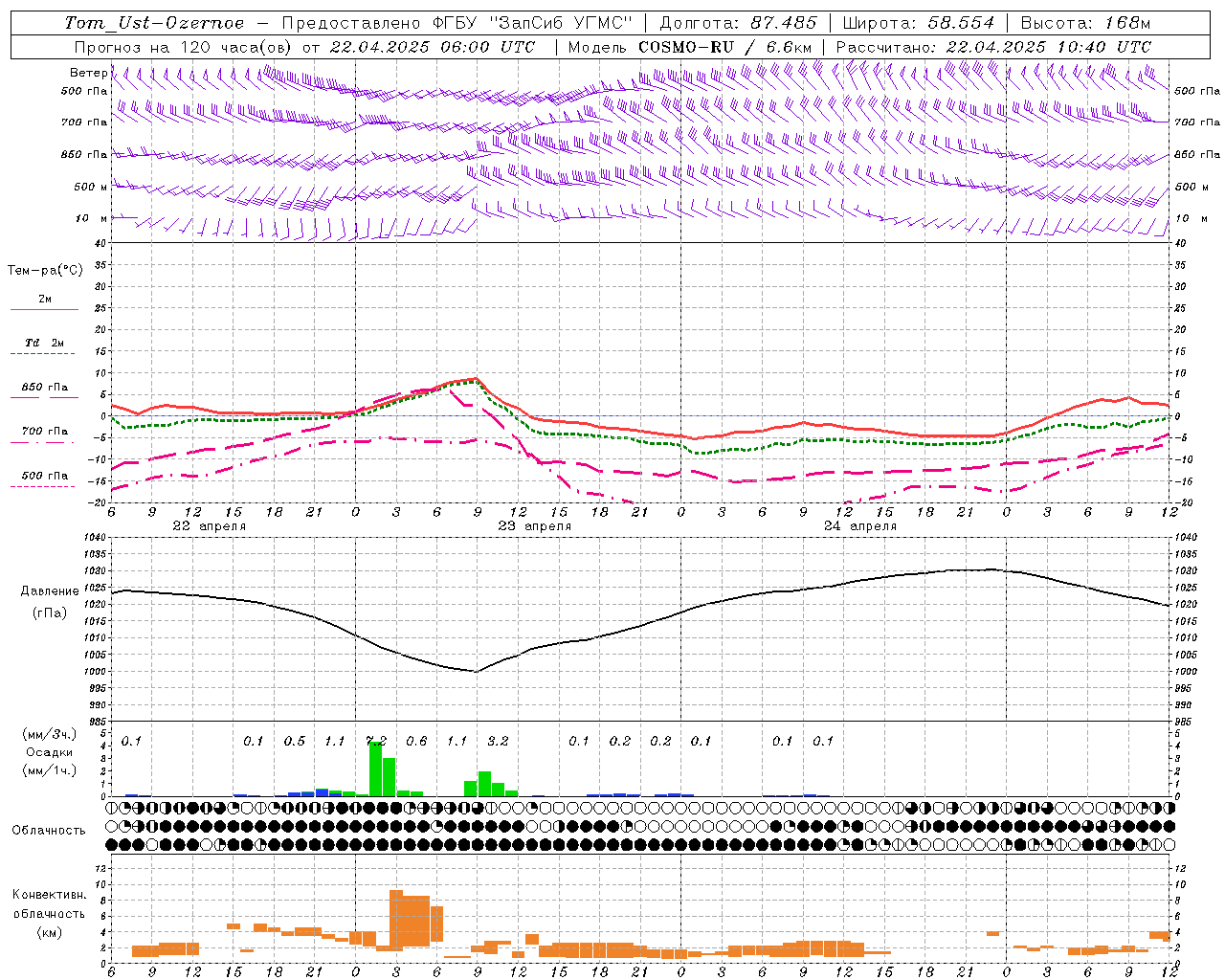
Task: Click the (мм/1ч.) precipitation unit label
Action: tap(49, 770)
